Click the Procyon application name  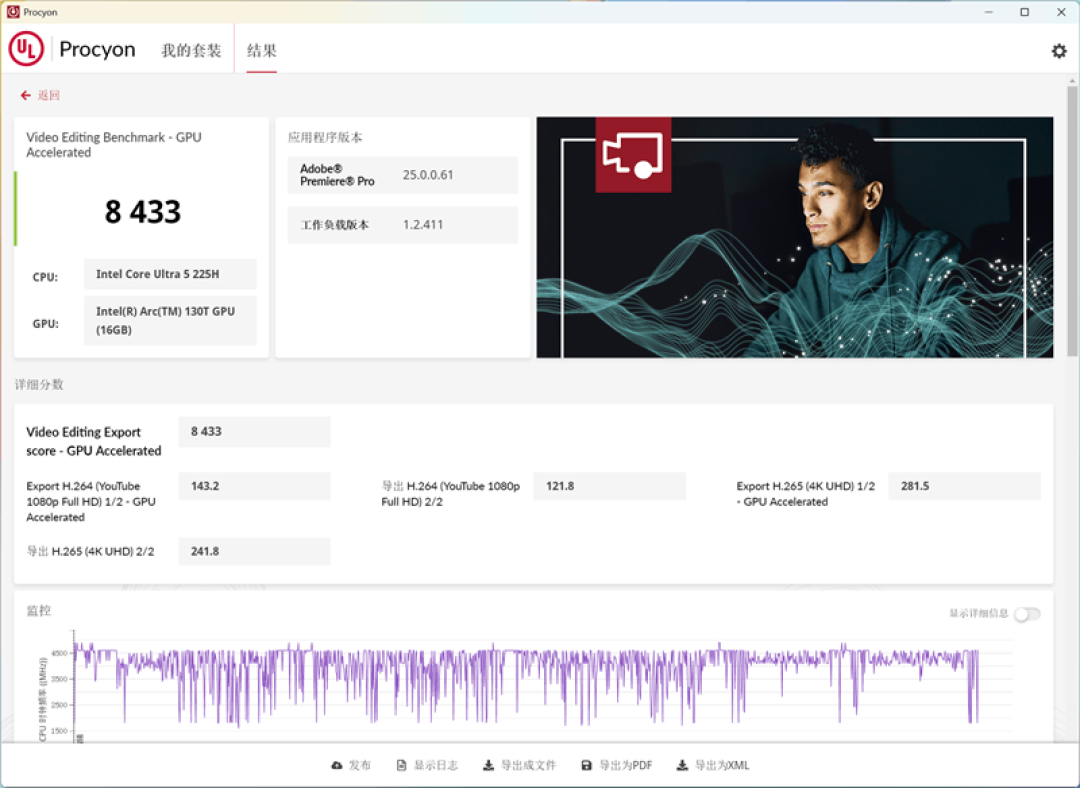[97, 49]
